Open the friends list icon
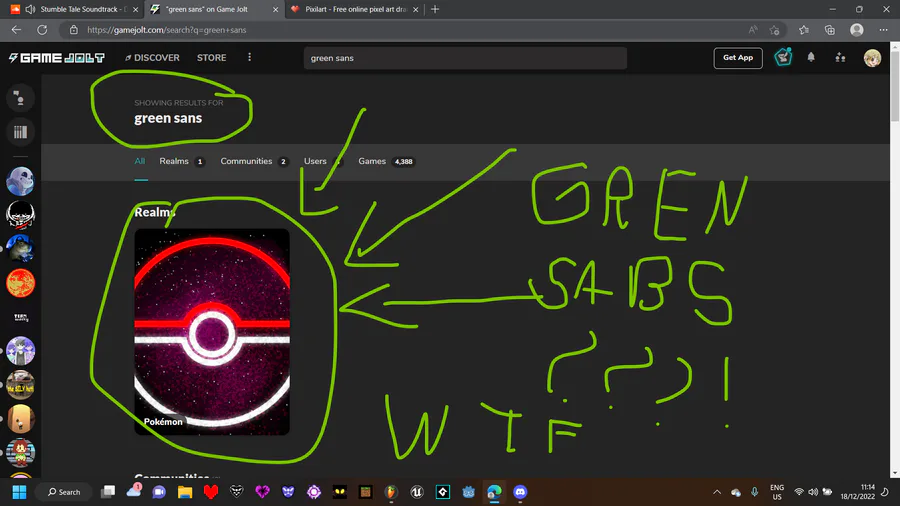900x506 pixels. (x=840, y=57)
